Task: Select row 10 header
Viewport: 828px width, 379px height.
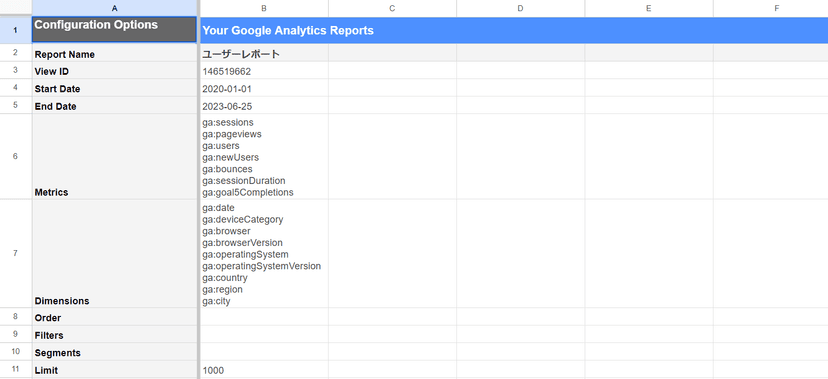Action: (15, 352)
